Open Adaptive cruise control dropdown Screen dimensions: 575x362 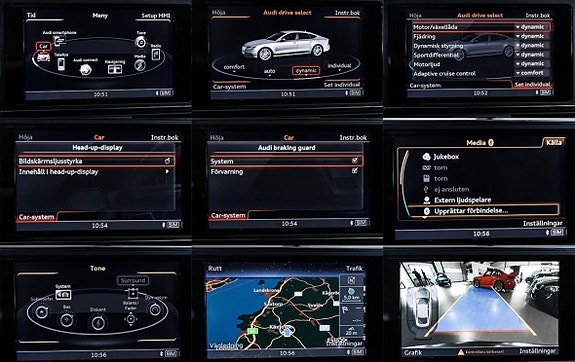[x=532, y=73]
